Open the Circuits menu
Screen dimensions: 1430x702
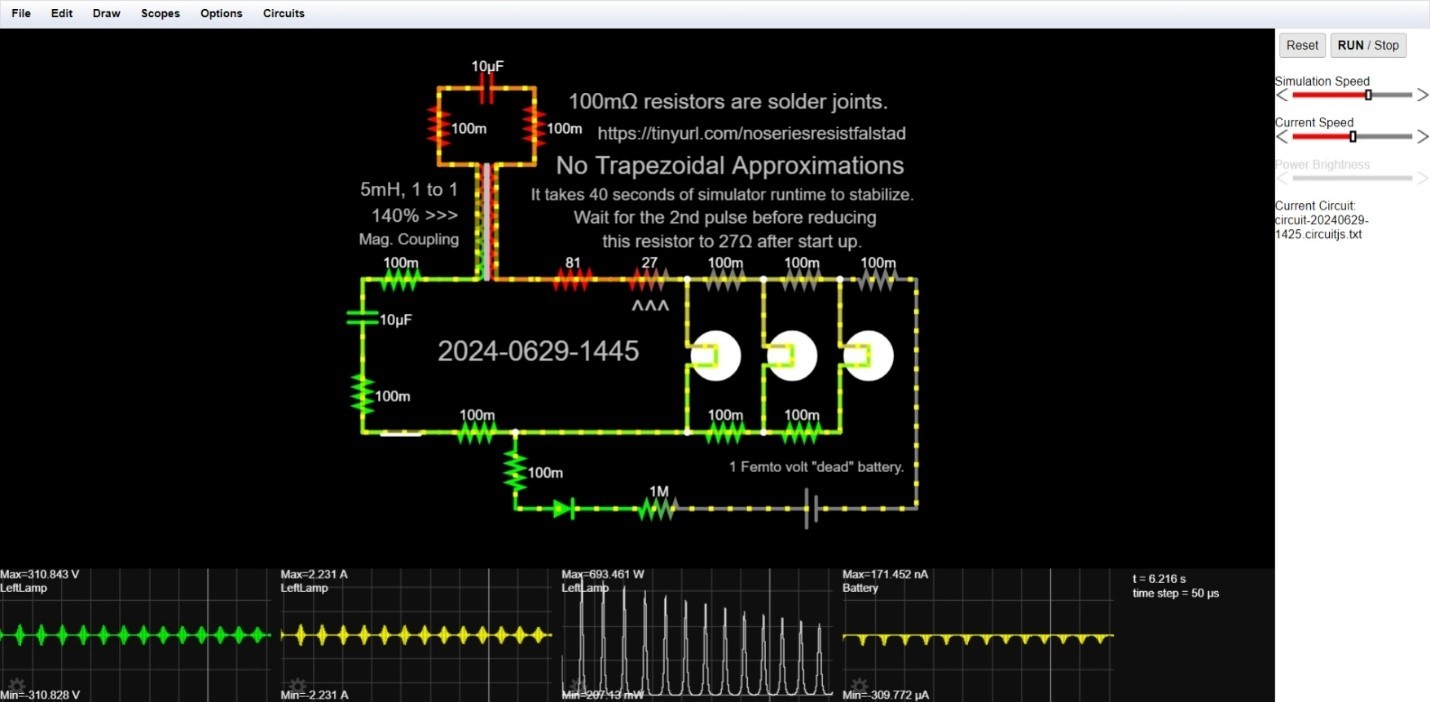point(284,13)
